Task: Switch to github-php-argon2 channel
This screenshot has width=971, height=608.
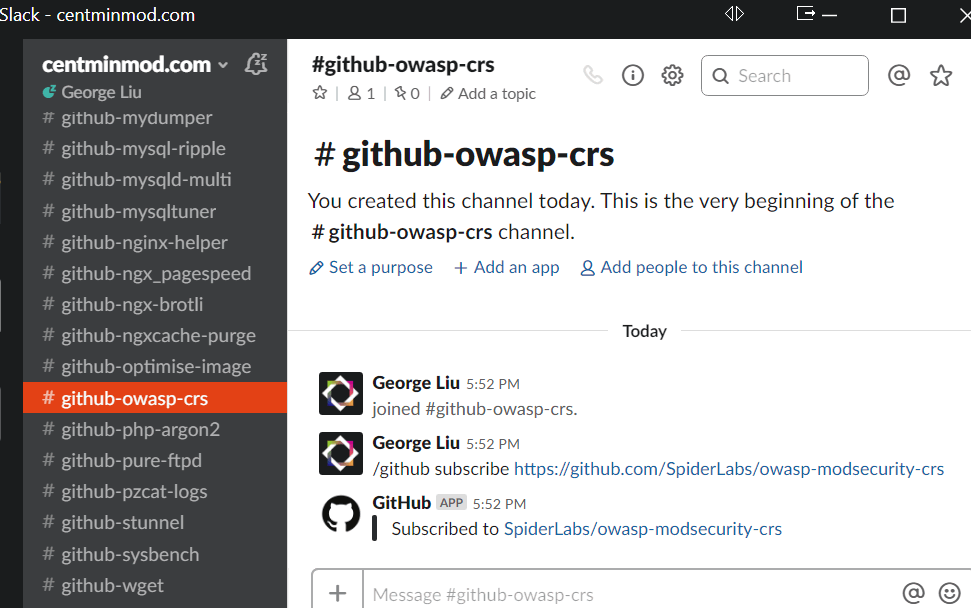Action: (x=155, y=429)
